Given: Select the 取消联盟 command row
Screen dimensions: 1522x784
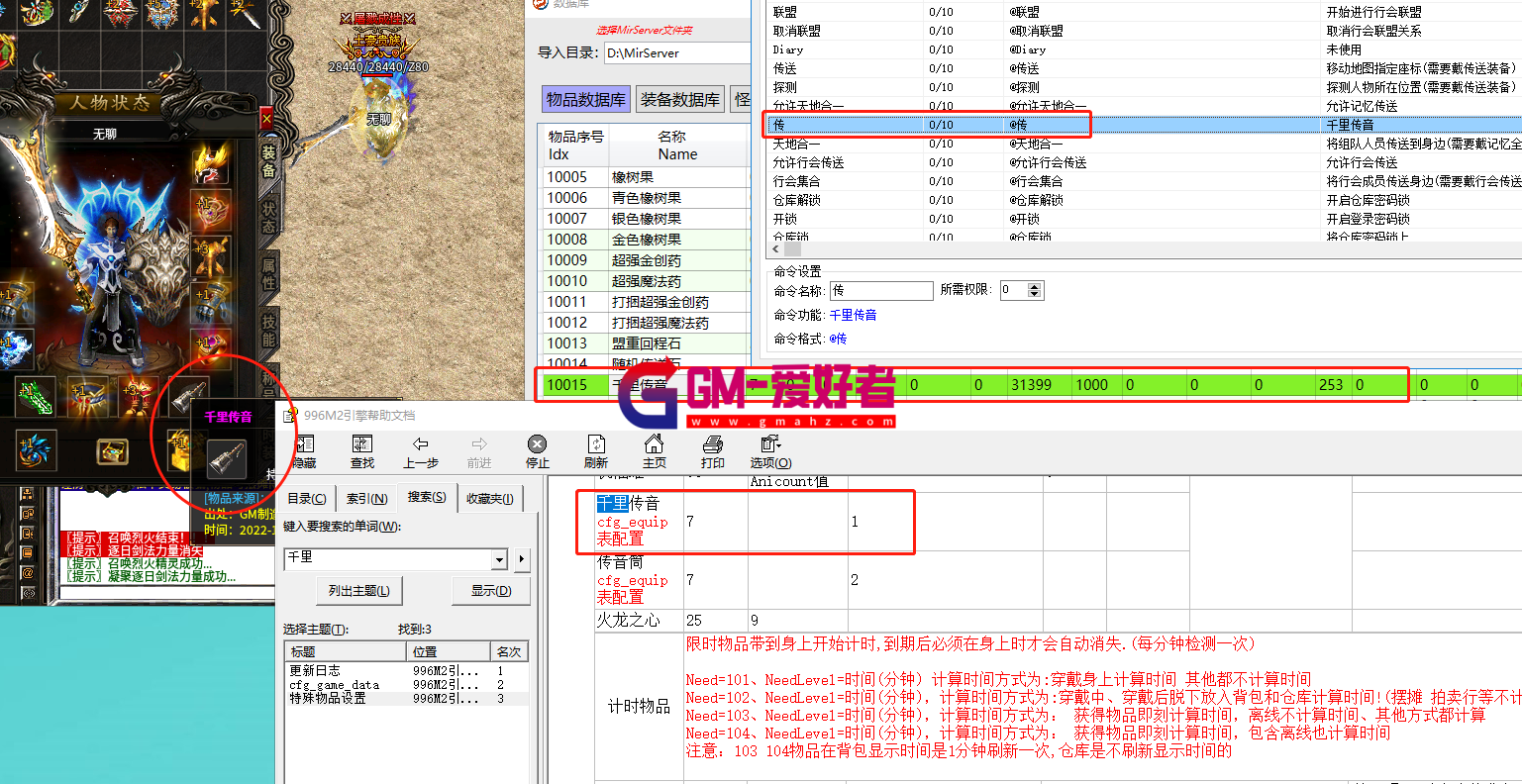Looking at the screenshot, I should (1145, 31).
